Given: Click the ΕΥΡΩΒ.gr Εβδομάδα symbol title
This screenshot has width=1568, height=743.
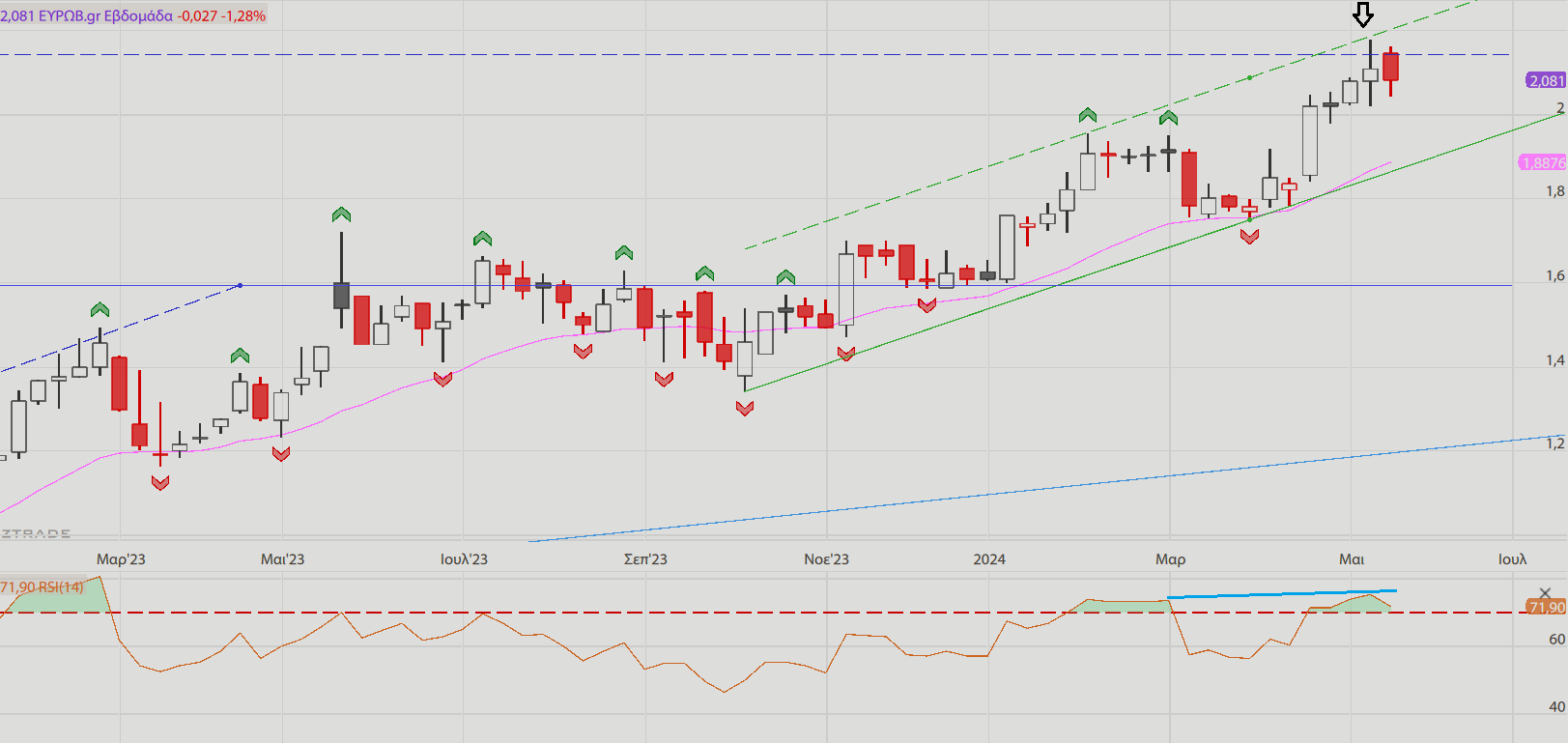Looking at the screenshot, I should tap(105, 15).
